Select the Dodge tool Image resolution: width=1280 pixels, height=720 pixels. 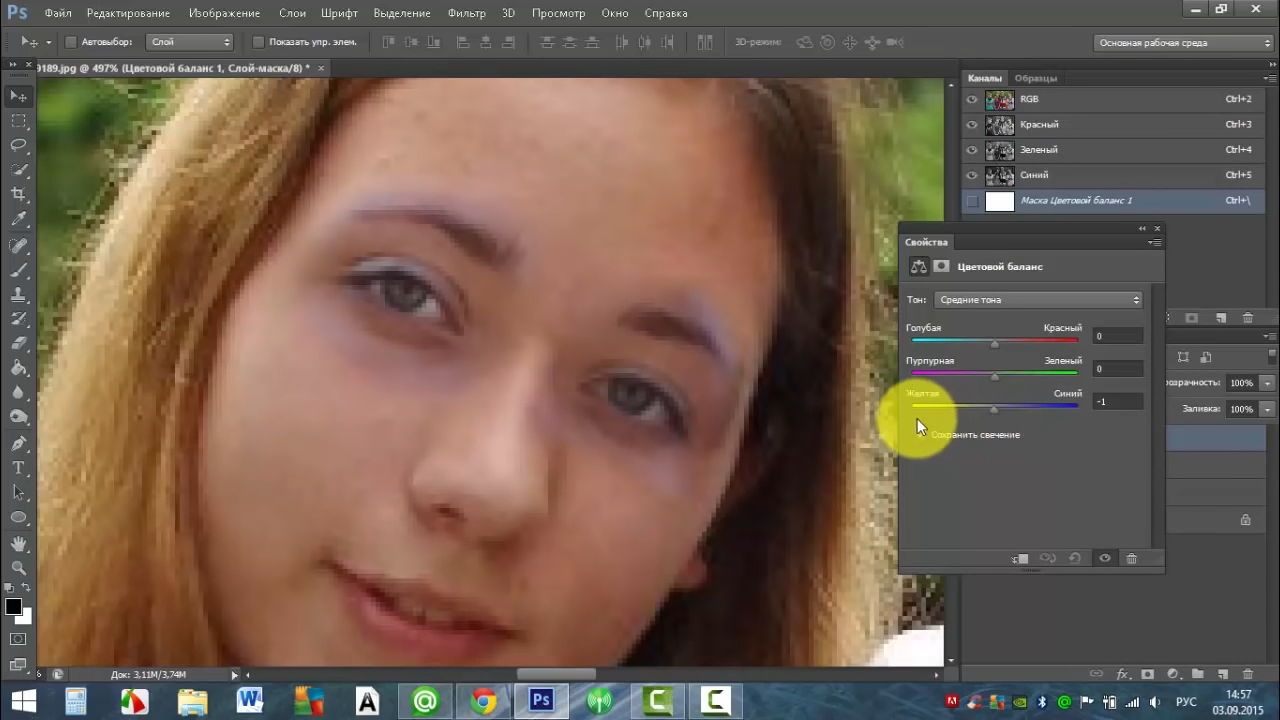(x=19, y=417)
